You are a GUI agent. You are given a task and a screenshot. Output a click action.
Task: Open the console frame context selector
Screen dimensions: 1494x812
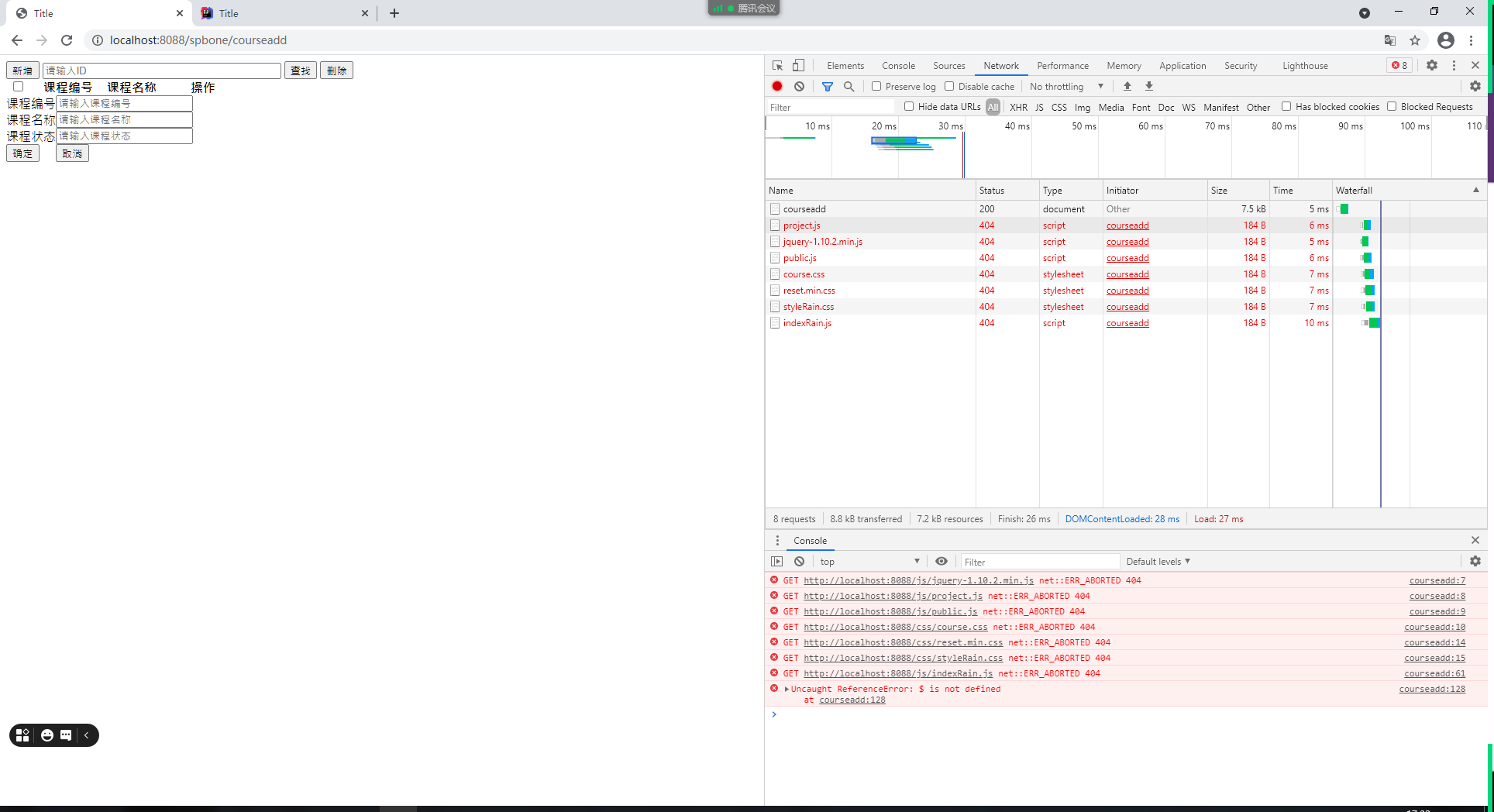[868, 561]
